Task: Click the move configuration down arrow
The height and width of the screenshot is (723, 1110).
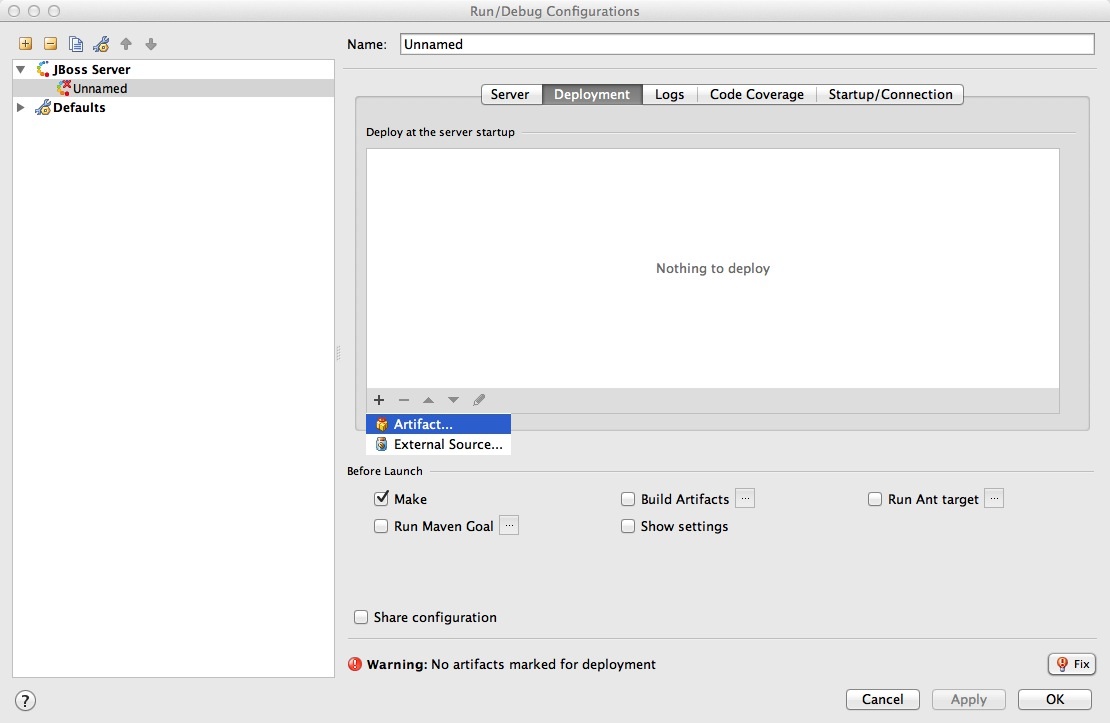Action: tap(151, 44)
